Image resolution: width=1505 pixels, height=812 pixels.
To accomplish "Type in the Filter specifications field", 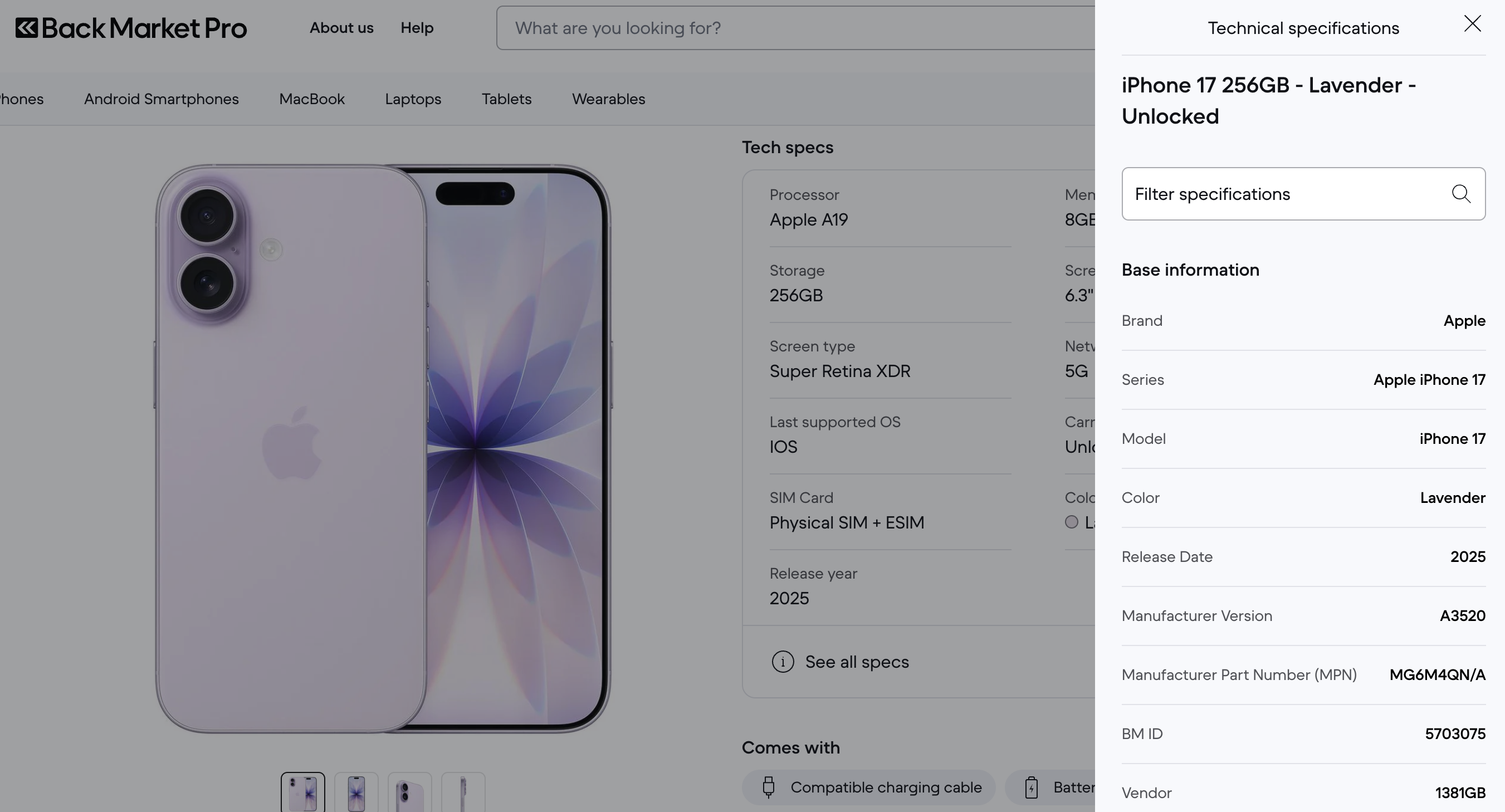I will (1286, 194).
